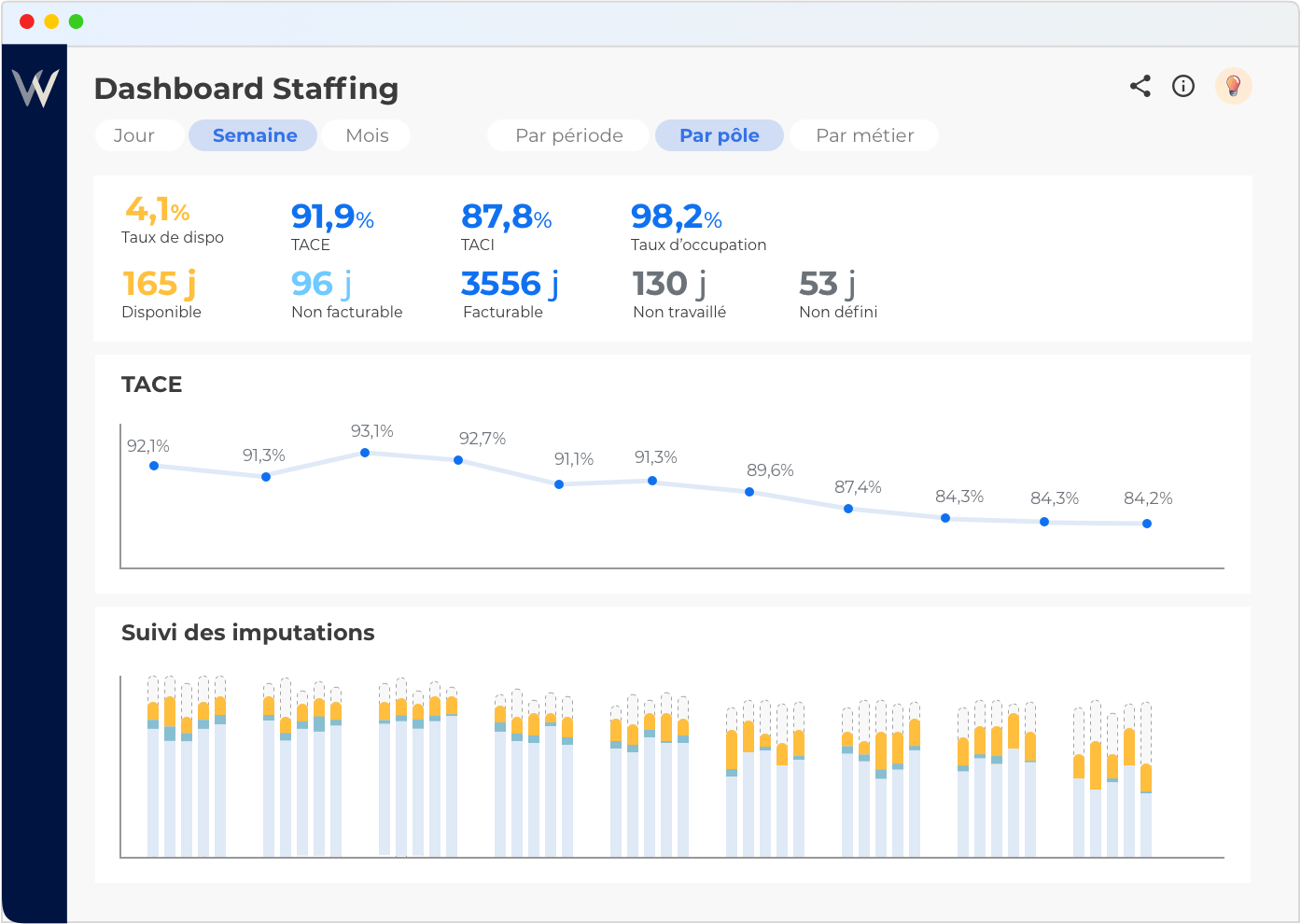The width and height of the screenshot is (1301, 924).
Task: Click the 93,1% TACE data point
Action: click(x=365, y=453)
